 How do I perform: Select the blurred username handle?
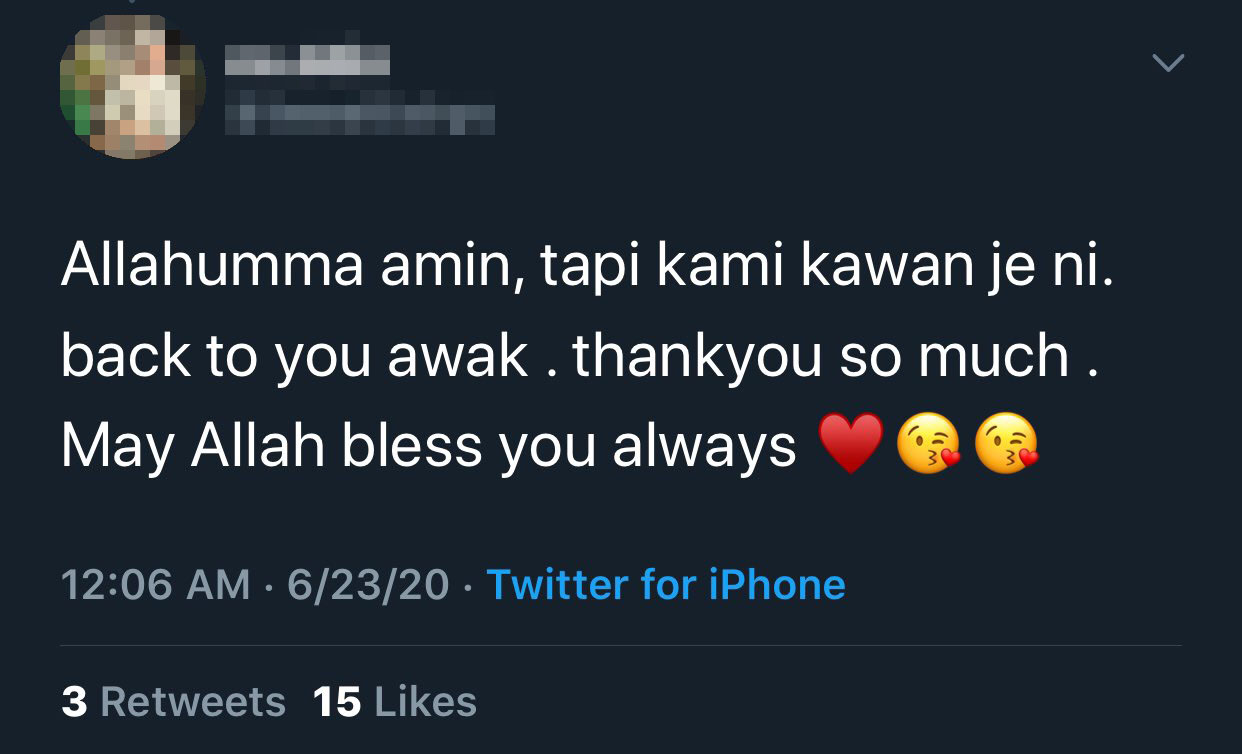pos(359,118)
